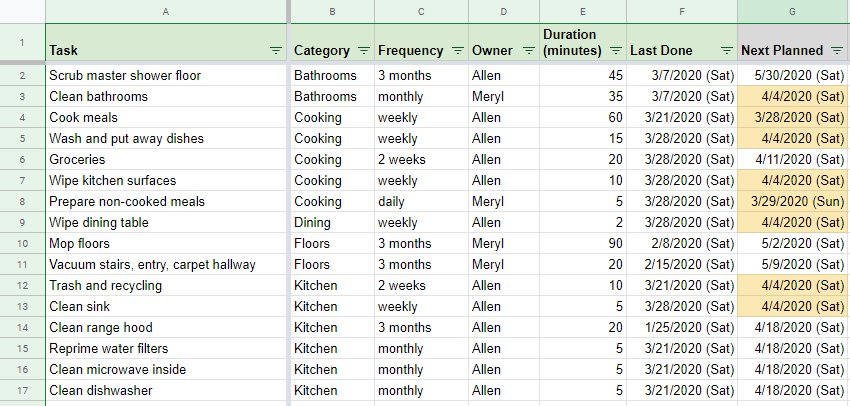
Task: Open the Last Done column filter icon
Action: tap(726, 50)
